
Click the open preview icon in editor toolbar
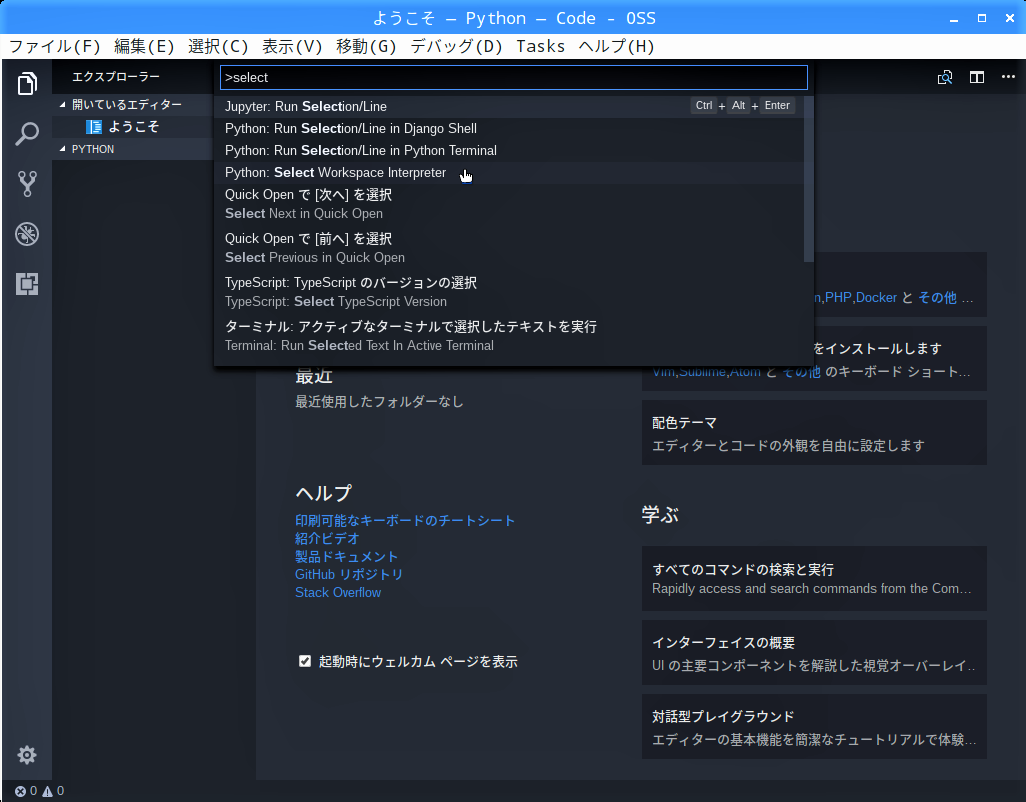point(945,77)
